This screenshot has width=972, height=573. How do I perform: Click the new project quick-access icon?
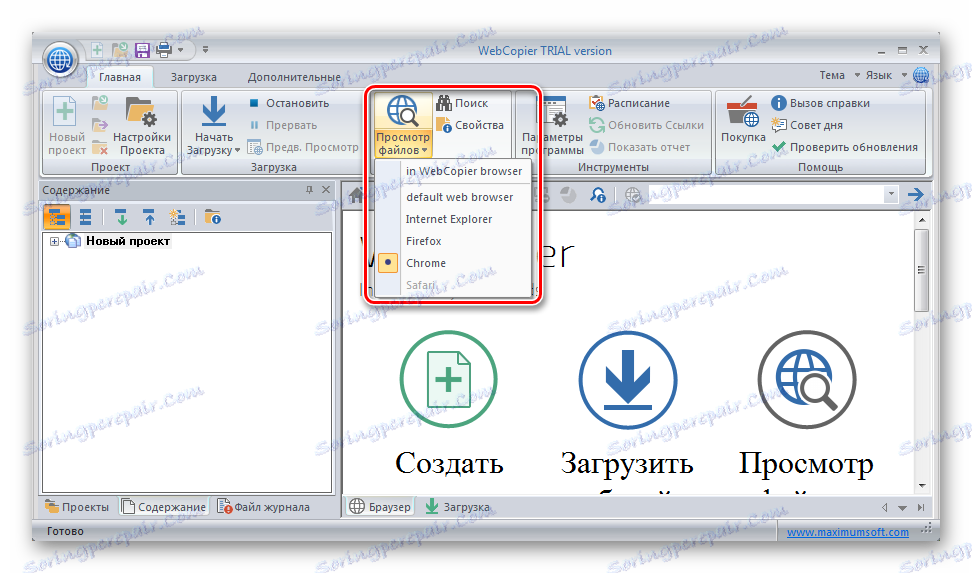point(97,50)
